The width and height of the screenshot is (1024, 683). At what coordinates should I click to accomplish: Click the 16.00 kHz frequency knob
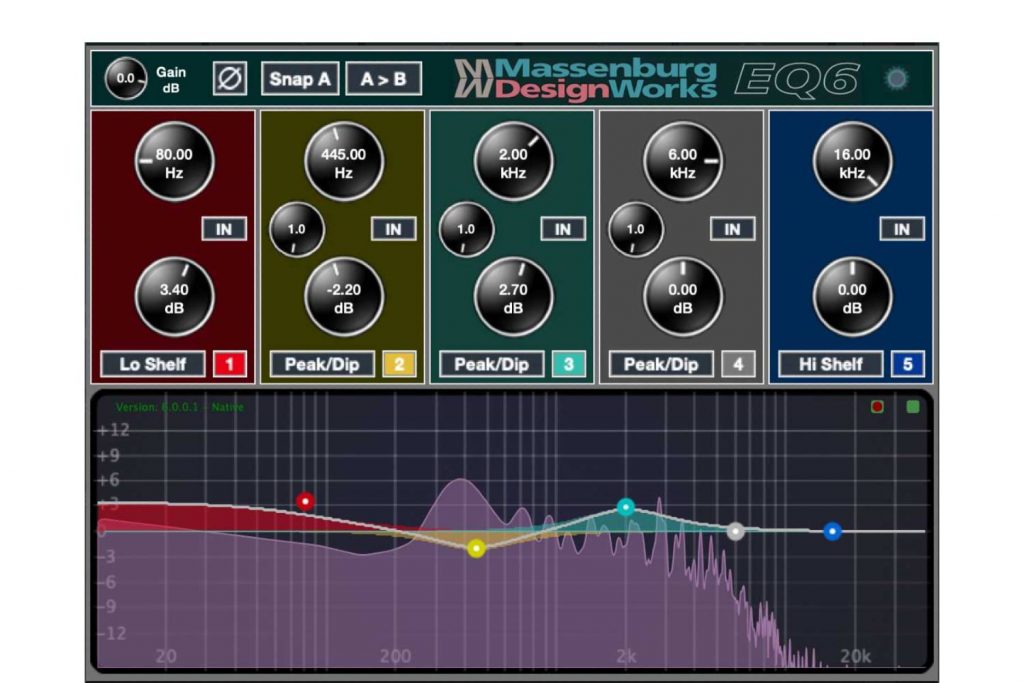pos(852,162)
